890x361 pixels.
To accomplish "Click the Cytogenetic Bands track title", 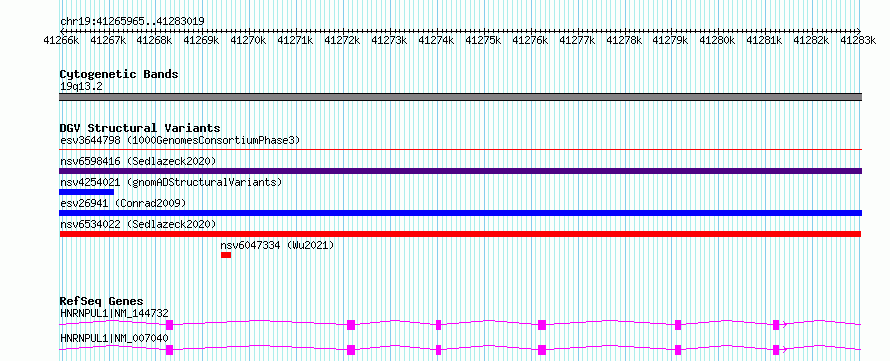I will 119,74.
